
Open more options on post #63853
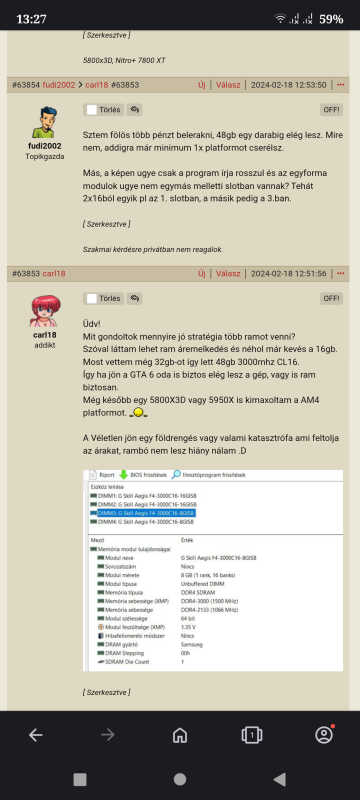[x=341, y=273]
